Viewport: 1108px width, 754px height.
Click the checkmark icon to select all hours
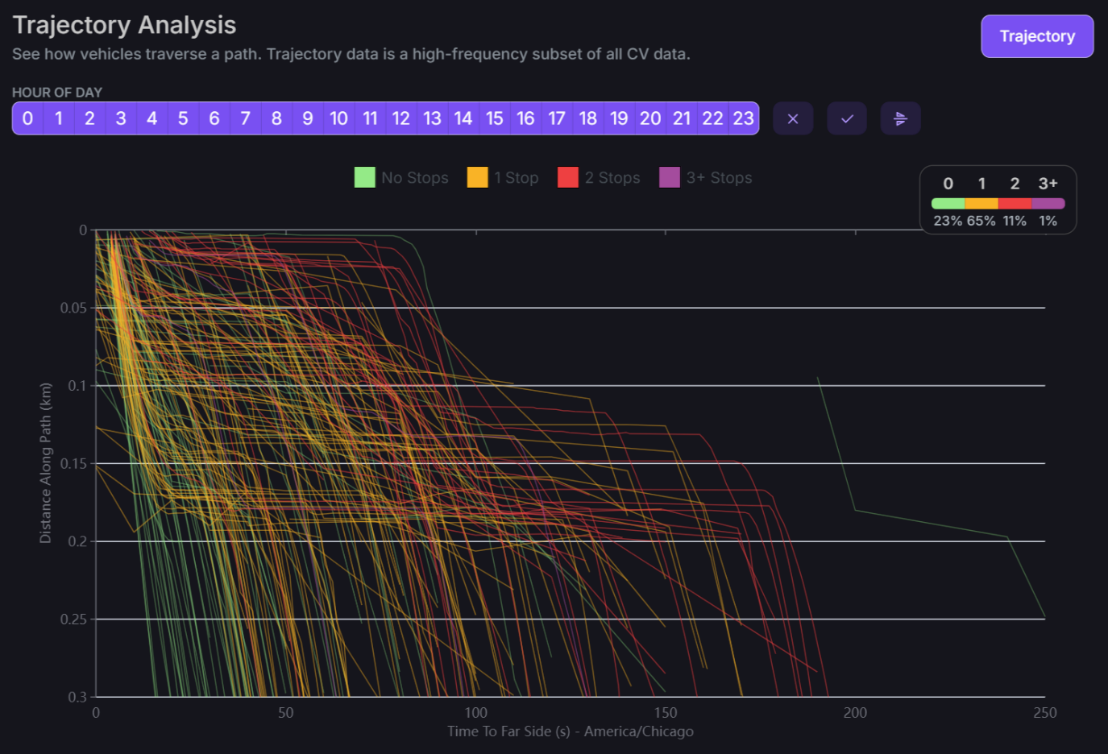tap(847, 119)
